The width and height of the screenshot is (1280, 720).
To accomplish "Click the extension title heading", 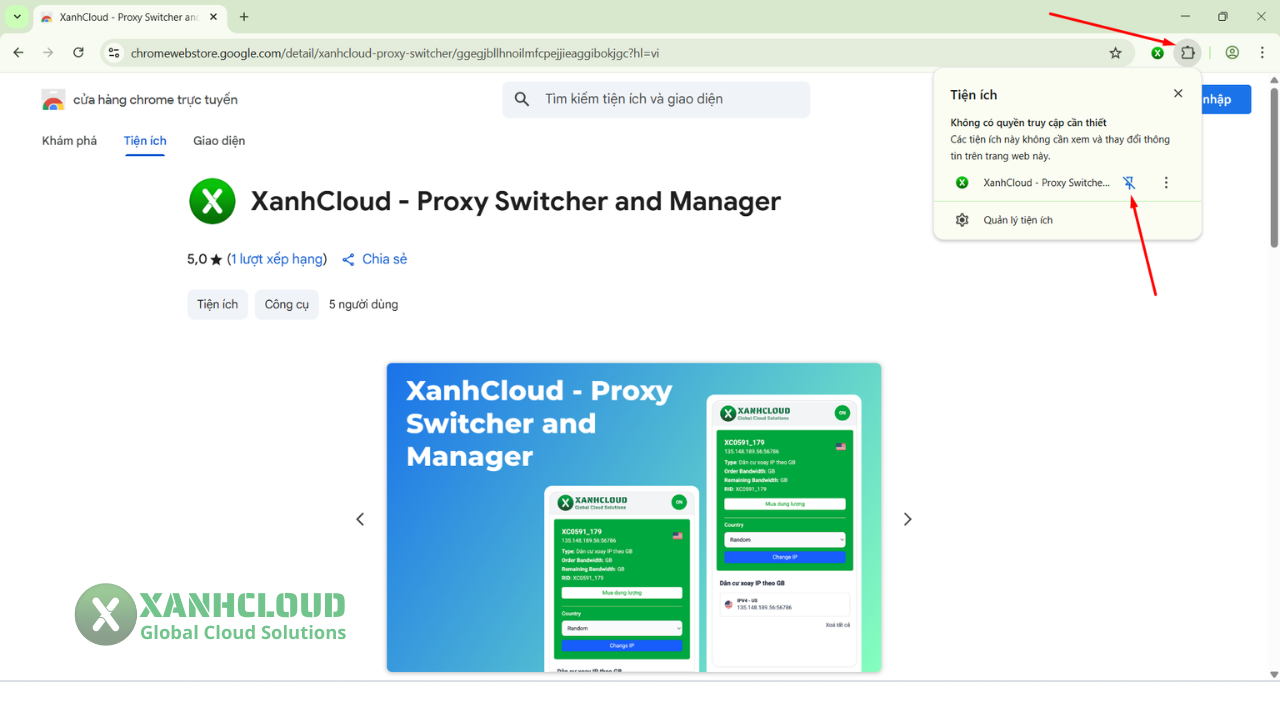I will [515, 201].
